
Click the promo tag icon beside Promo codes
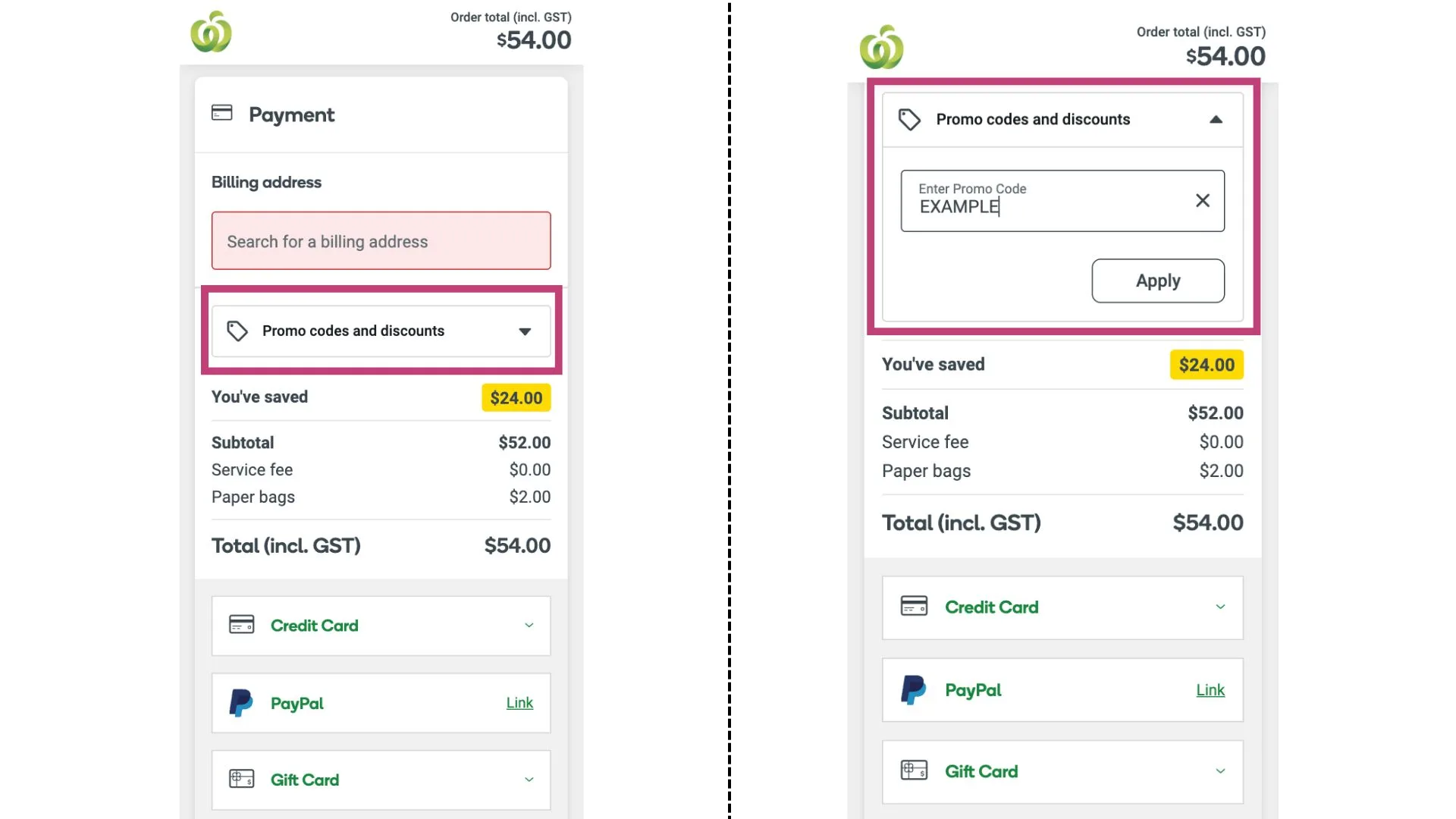[237, 331]
